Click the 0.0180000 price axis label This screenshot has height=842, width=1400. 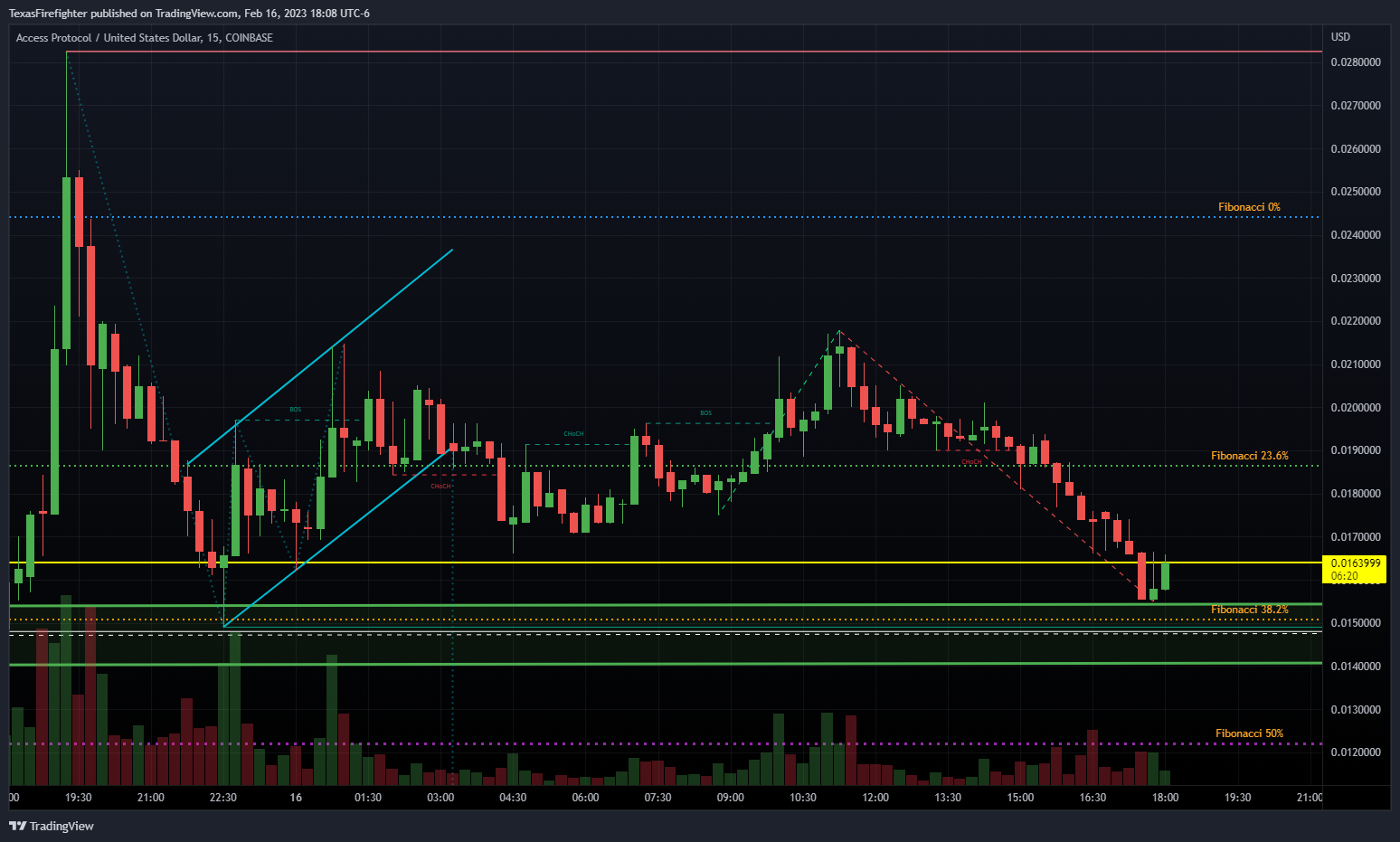pyautogui.click(x=1356, y=494)
